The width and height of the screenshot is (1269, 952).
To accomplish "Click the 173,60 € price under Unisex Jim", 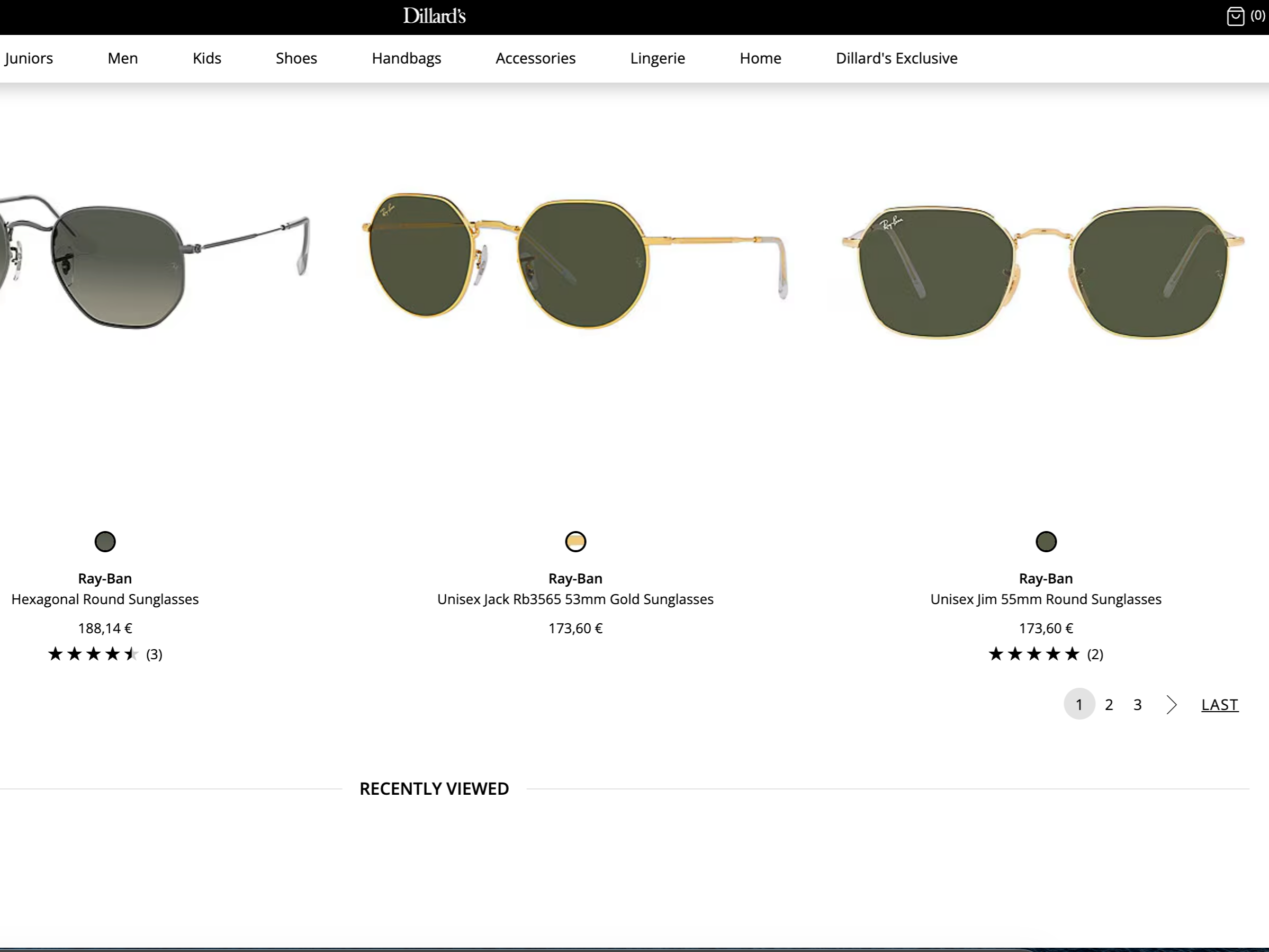I will (1046, 628).
